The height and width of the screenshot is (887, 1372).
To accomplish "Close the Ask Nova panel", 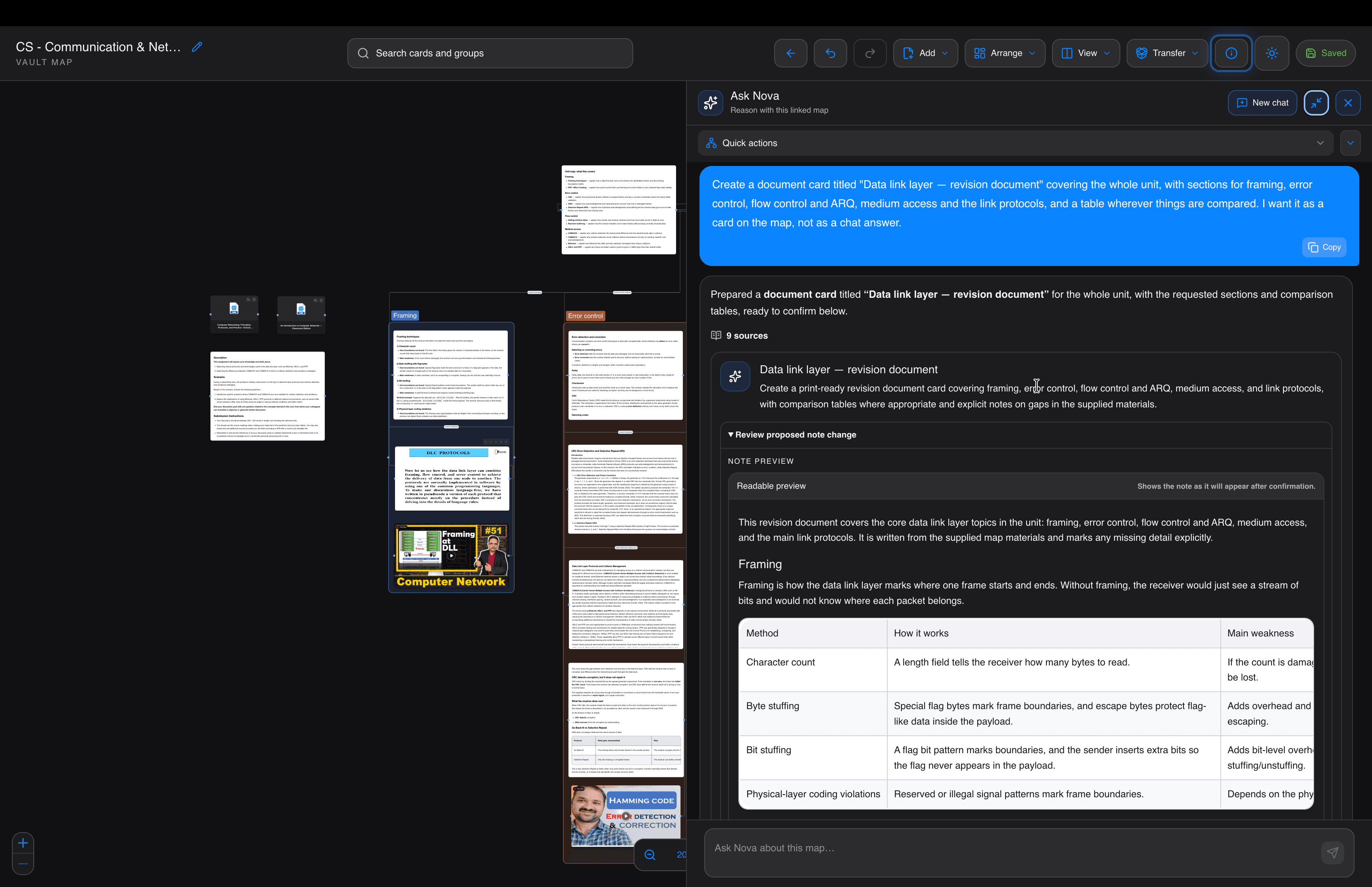I will [x=1348, y=102].
